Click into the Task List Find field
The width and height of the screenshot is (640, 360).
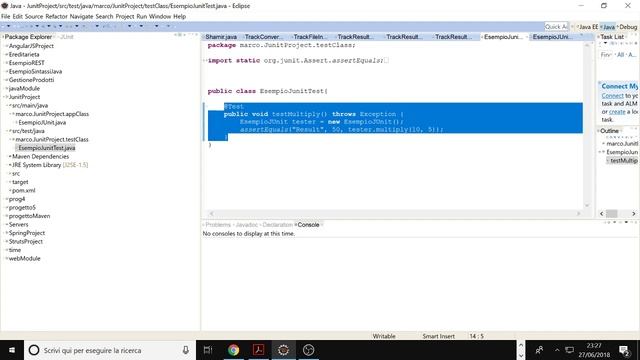pos(606,55)
